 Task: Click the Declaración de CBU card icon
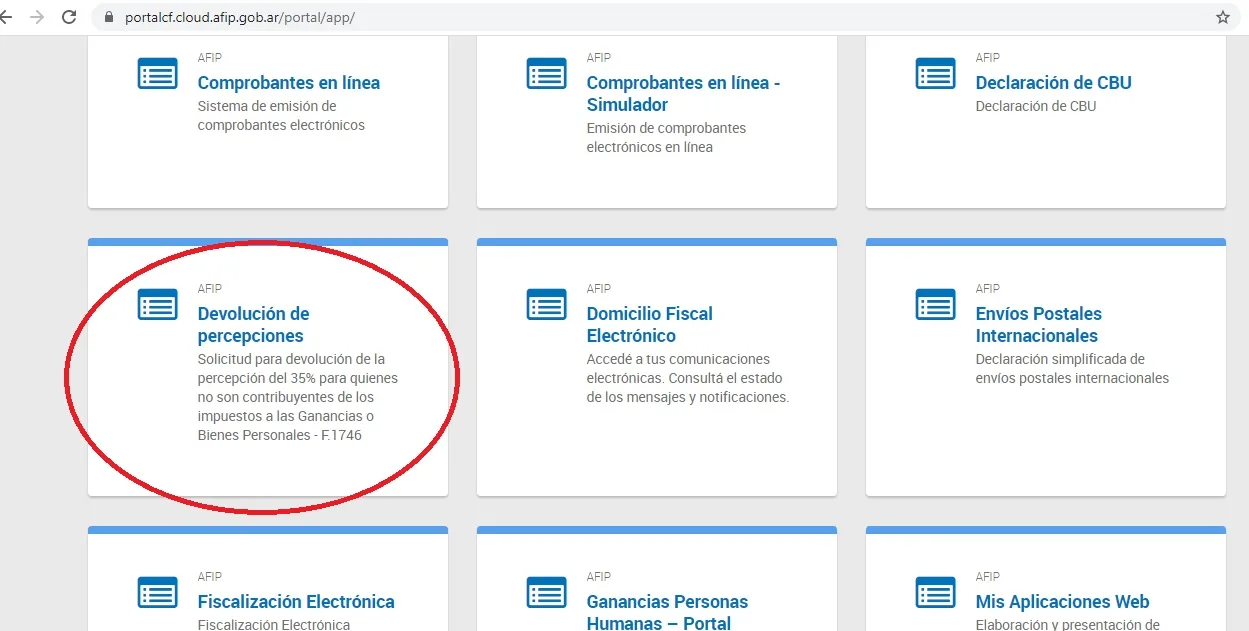[x=935, y=73]
